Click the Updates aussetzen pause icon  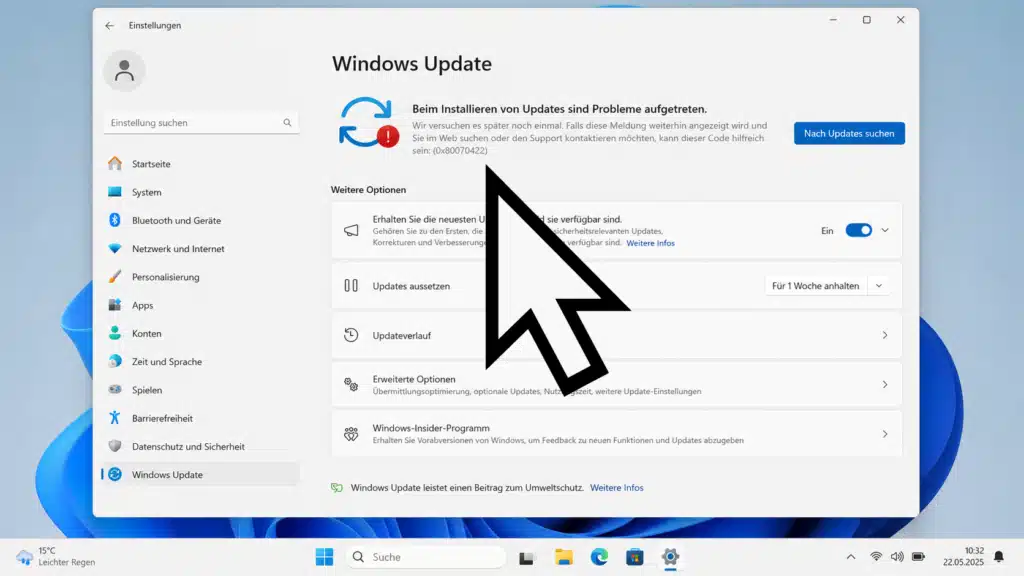(x=351, y=285)
